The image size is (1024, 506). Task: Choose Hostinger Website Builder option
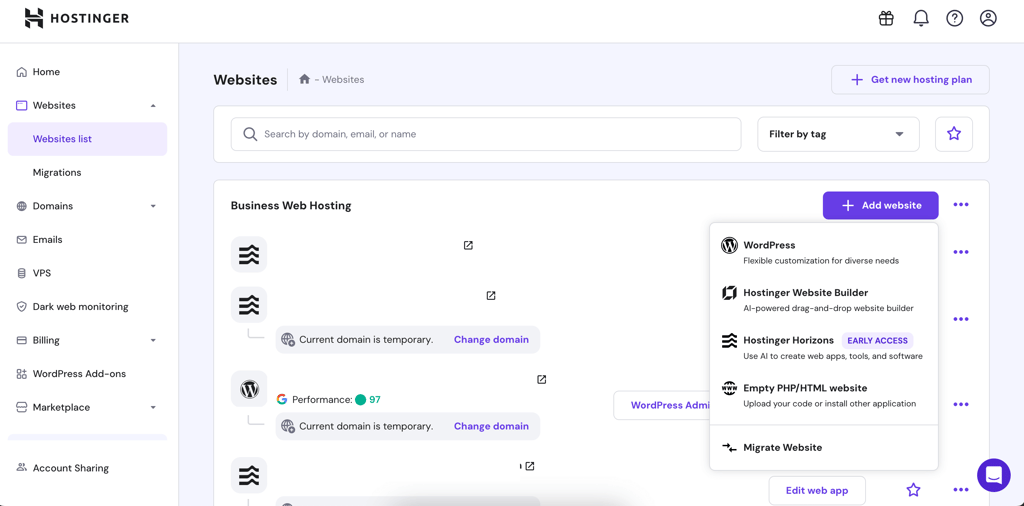[x=824, y=300]
